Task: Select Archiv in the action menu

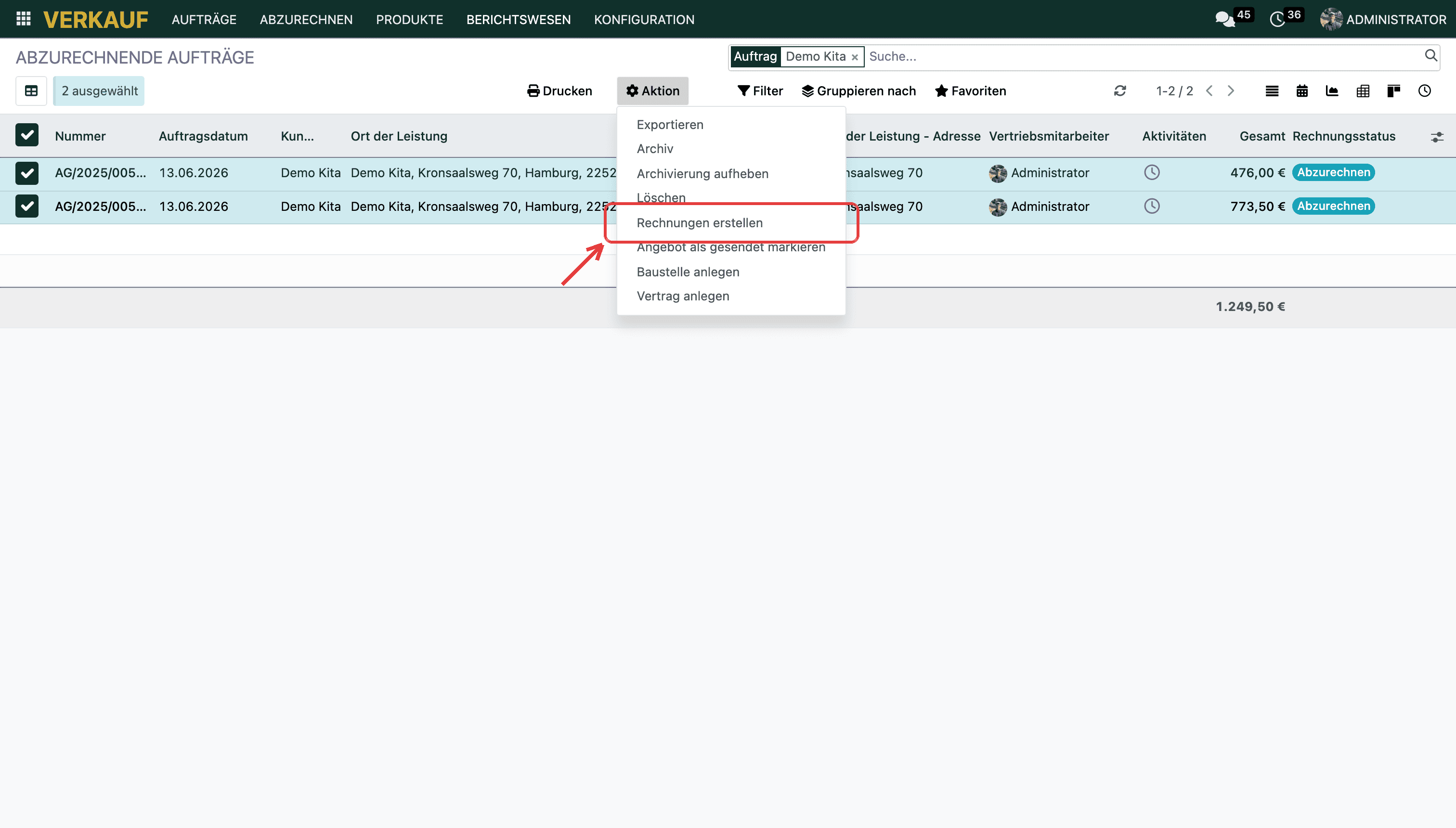Action: point(731,149)
